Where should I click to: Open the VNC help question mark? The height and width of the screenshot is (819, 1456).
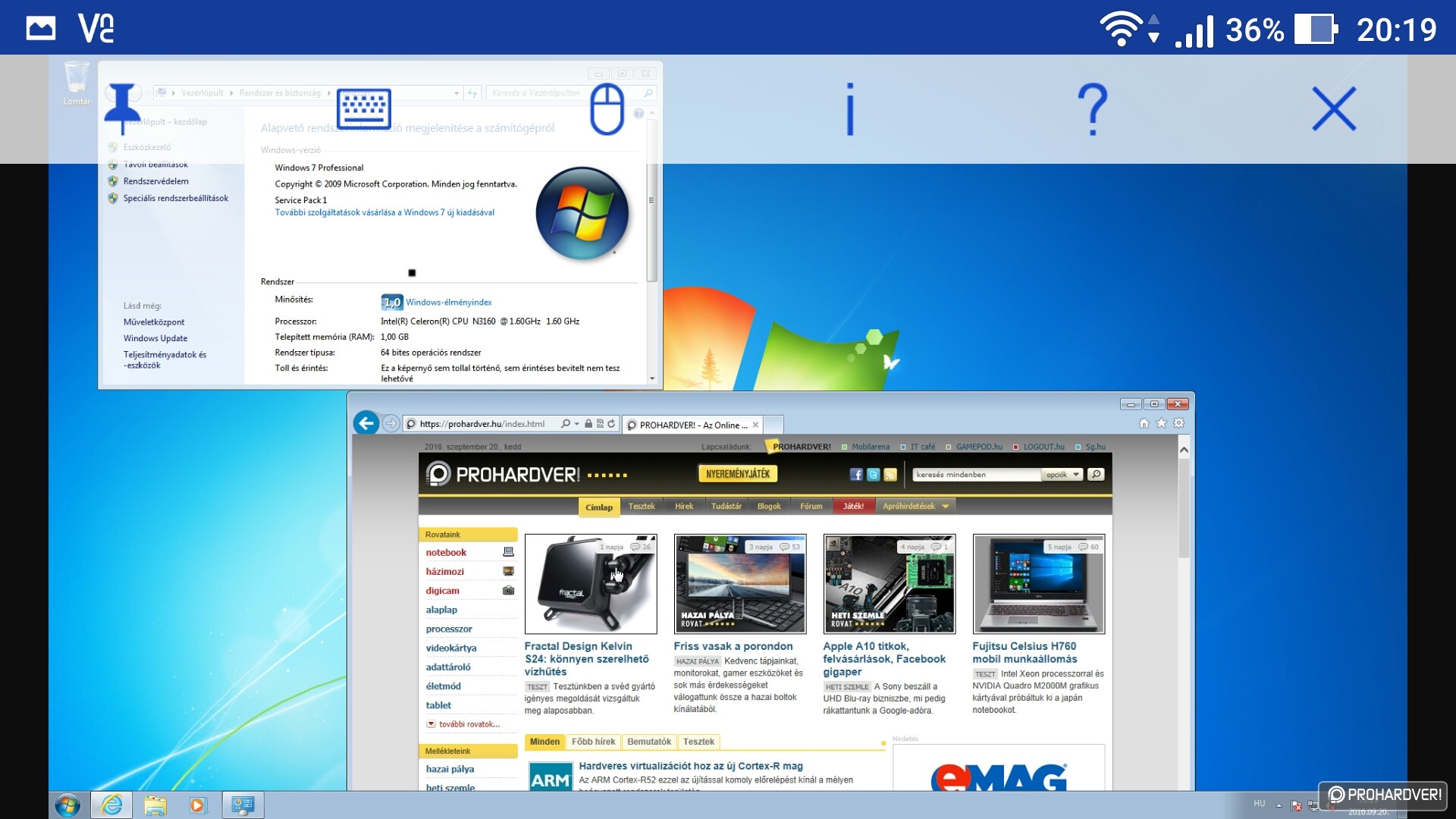tap(1092, 108)
